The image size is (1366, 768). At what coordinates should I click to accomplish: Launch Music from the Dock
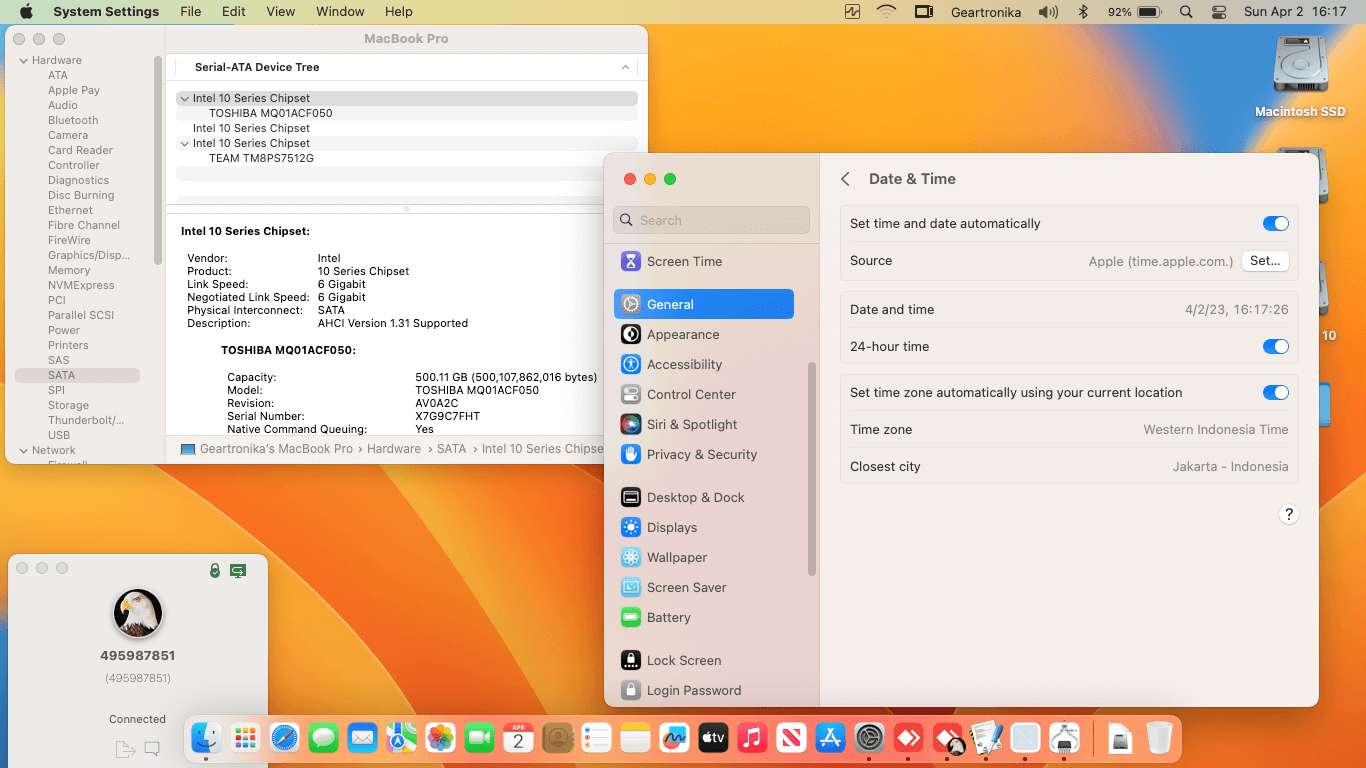(752, 739)
